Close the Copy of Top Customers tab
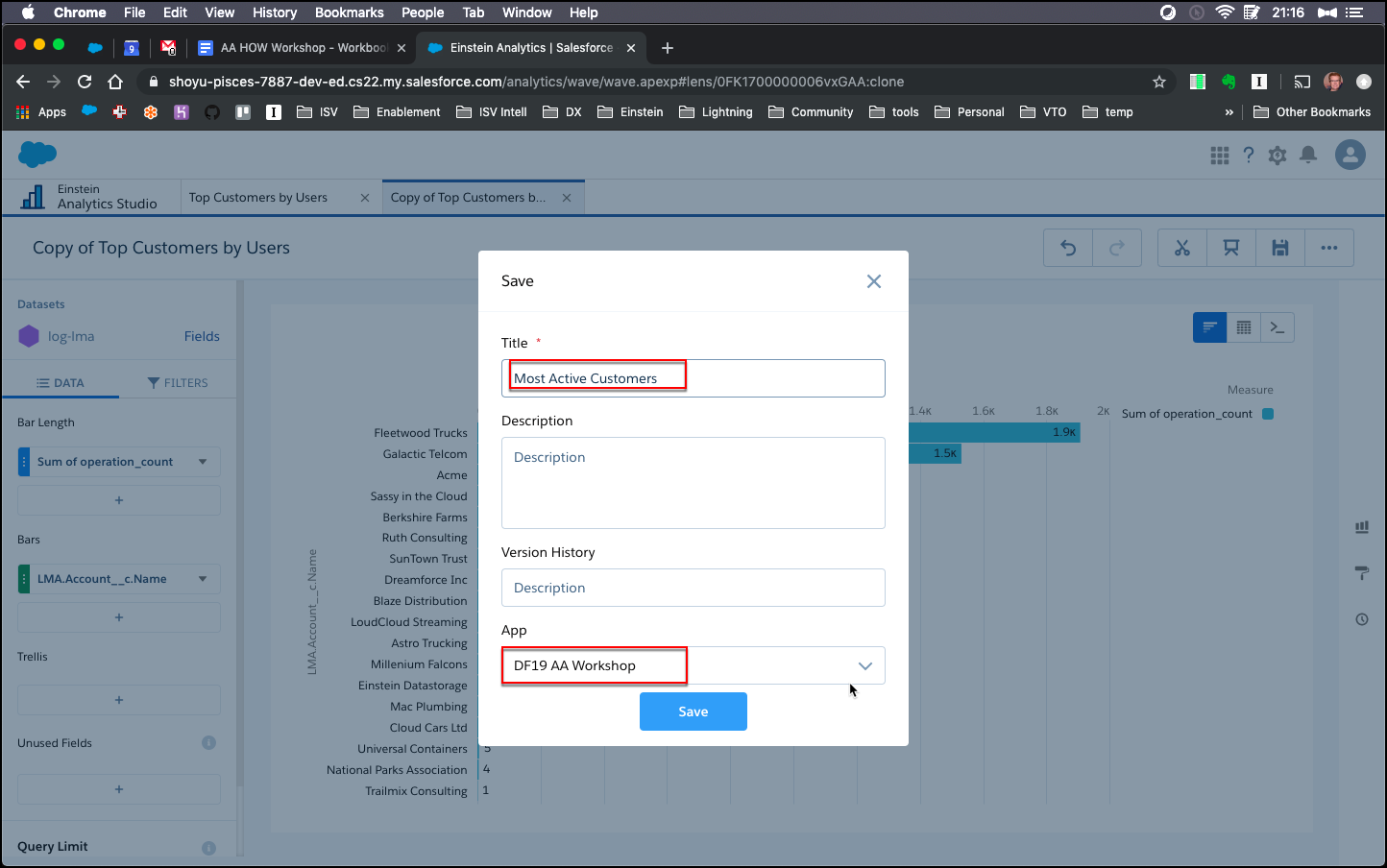The width and height of the screenshot is (1387, 868). click(567, 198)
